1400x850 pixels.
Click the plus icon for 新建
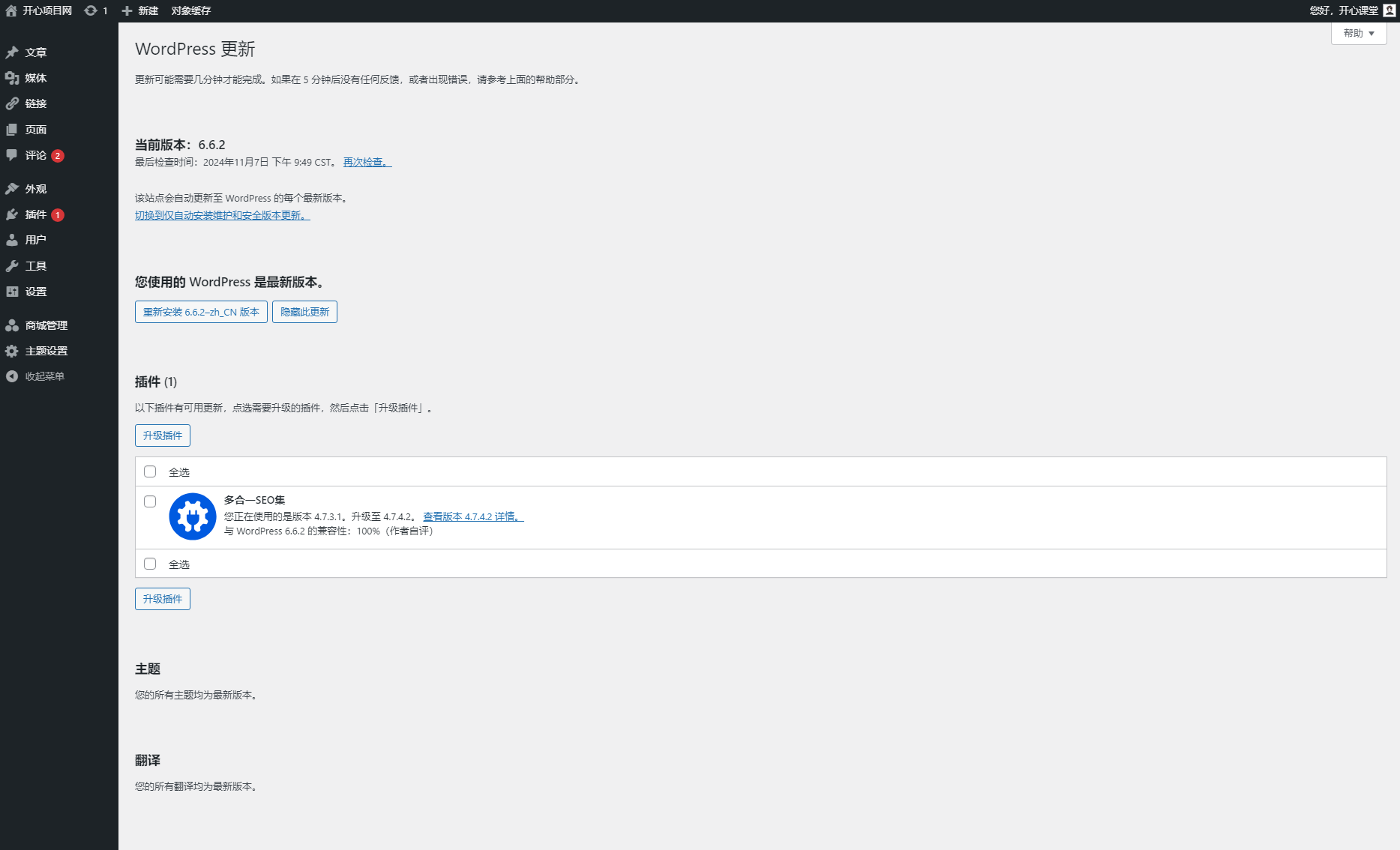click(127, 10)
